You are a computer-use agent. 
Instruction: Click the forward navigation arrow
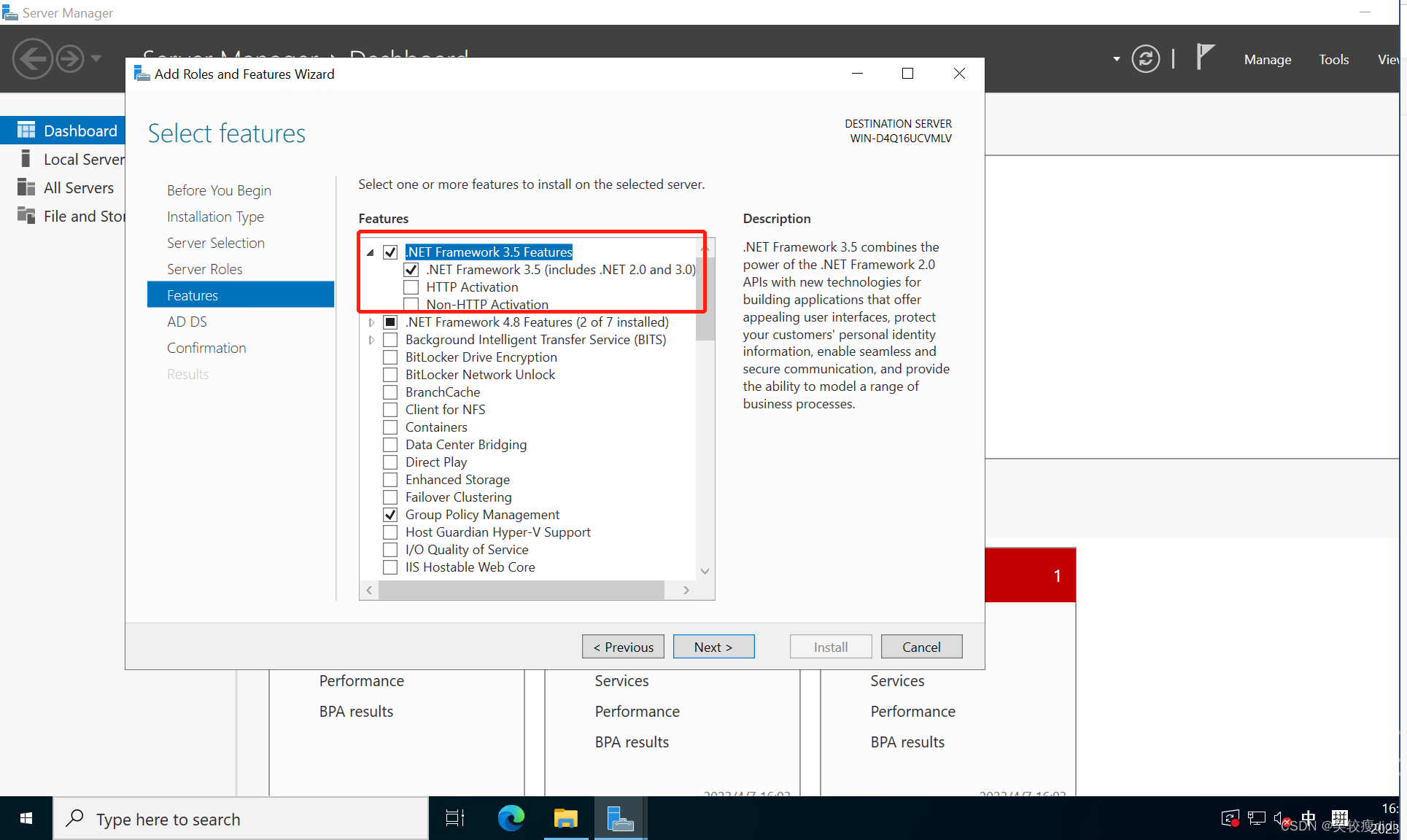tap(69, 58)
